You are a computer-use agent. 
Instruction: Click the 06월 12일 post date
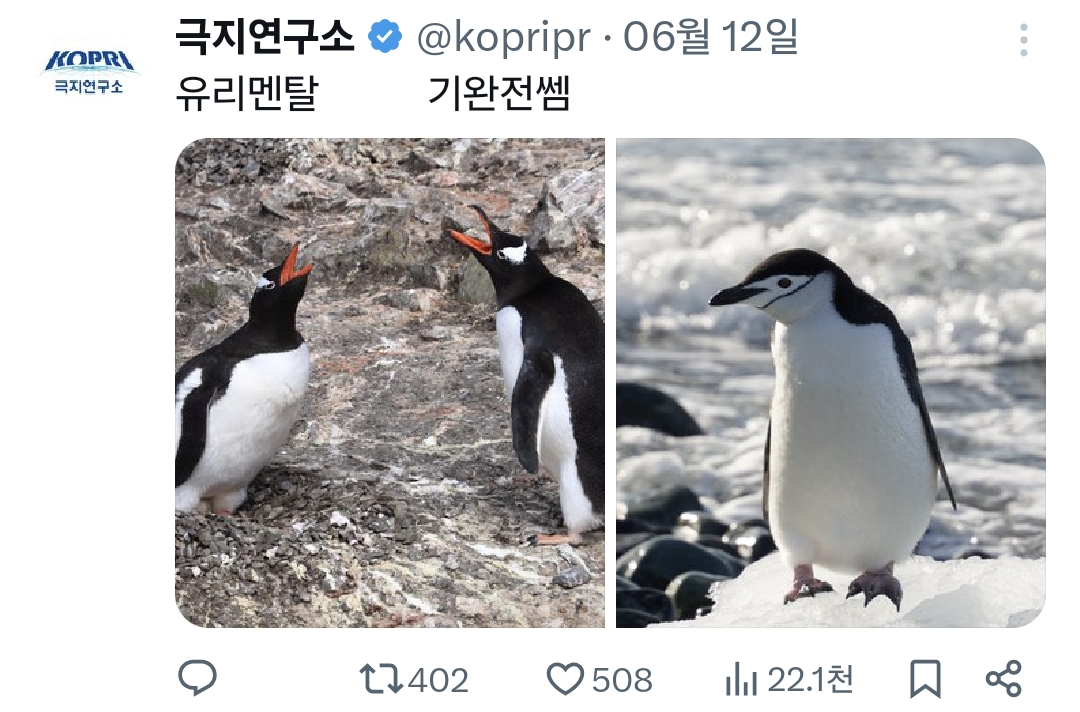(711, 36)
